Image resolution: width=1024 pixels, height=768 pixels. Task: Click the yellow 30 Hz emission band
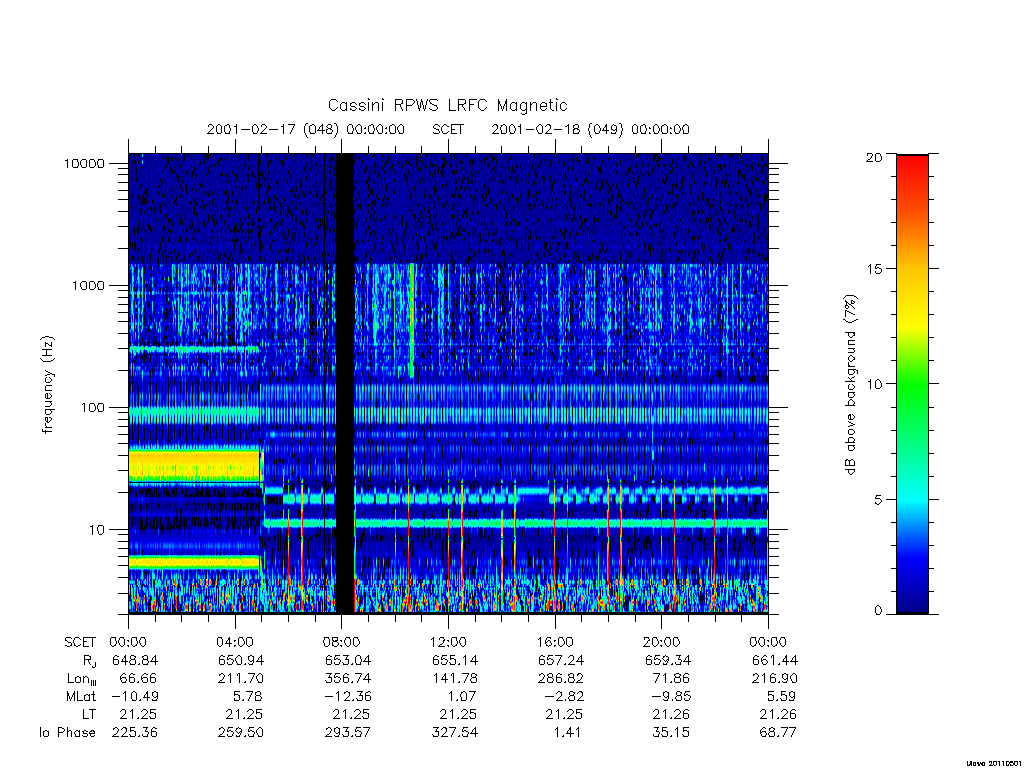click(195, 466)
